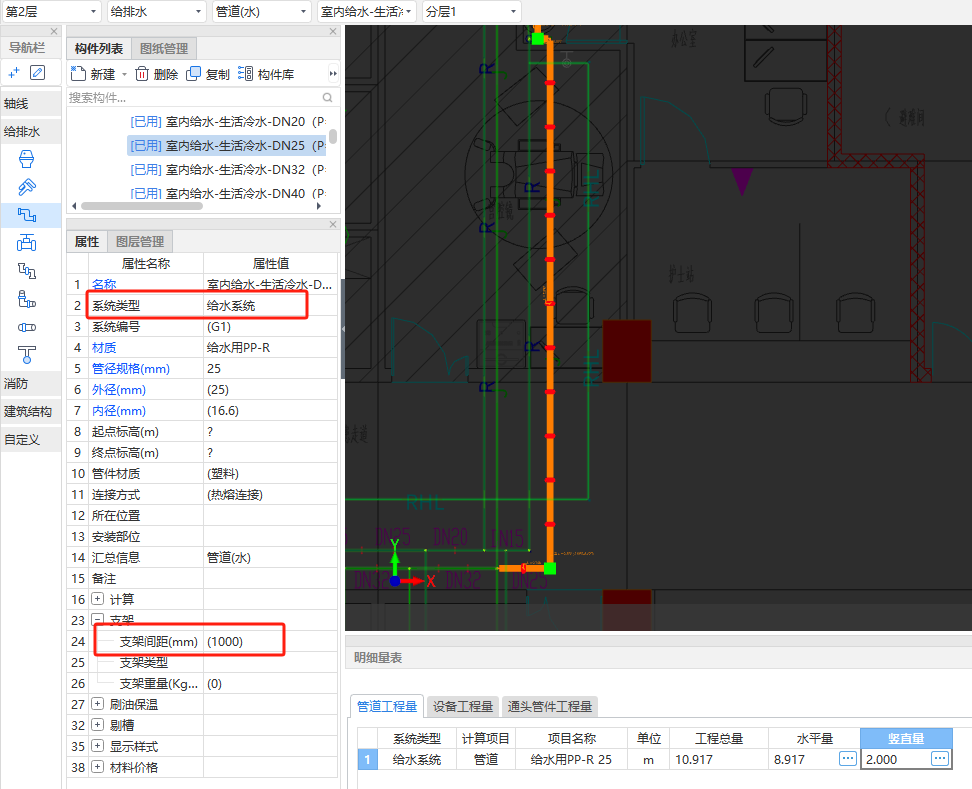
Task: Switch to the 图纸管理 tab
Action: point(164,48)
